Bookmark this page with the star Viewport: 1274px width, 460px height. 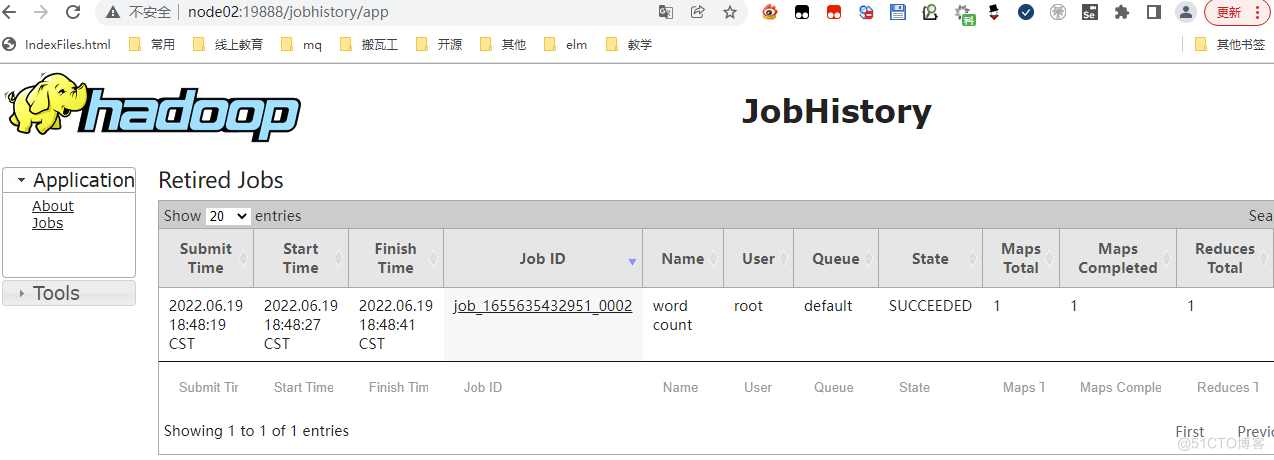point(730,13)
